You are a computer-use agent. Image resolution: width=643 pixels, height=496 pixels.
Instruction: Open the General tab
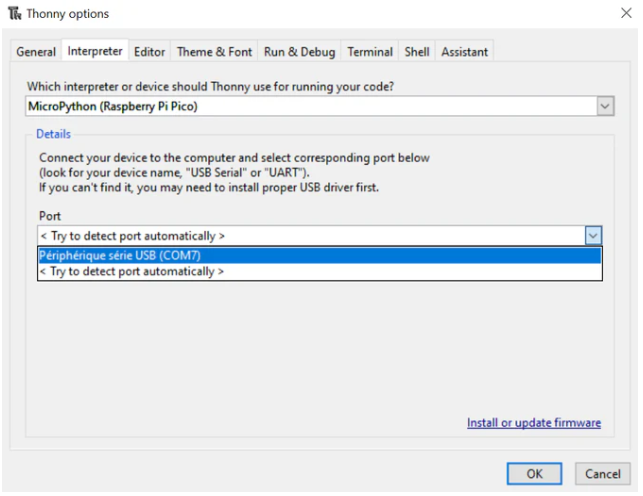(x=36, y=52)
